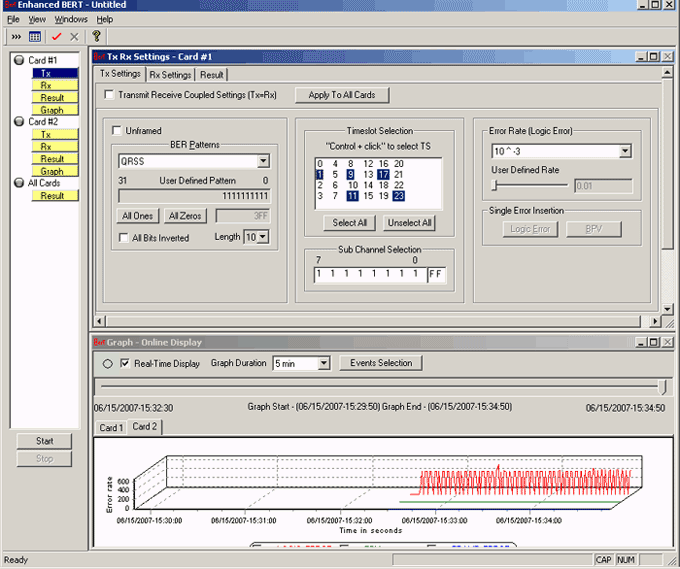Toggle All Bits Inverted checkbox
This screenshot has width=680, height=569.
pos(124,238)
